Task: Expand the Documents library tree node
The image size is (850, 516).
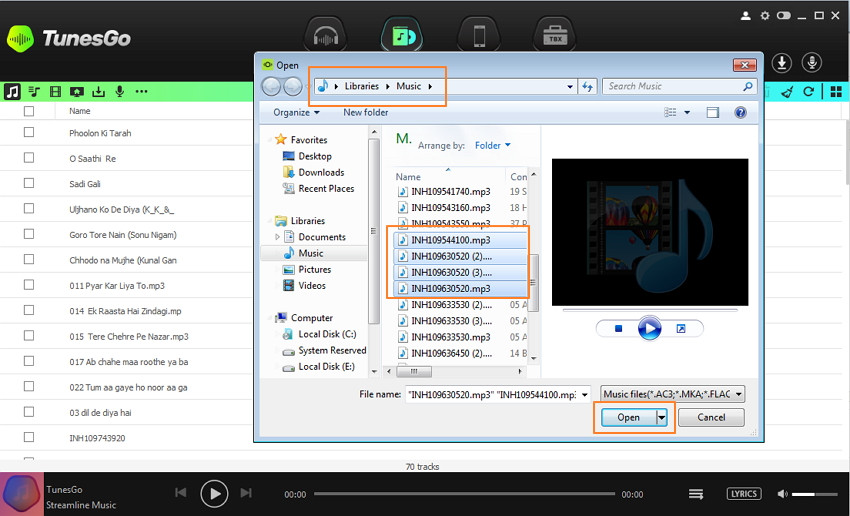Action: [x=278, y=237]
